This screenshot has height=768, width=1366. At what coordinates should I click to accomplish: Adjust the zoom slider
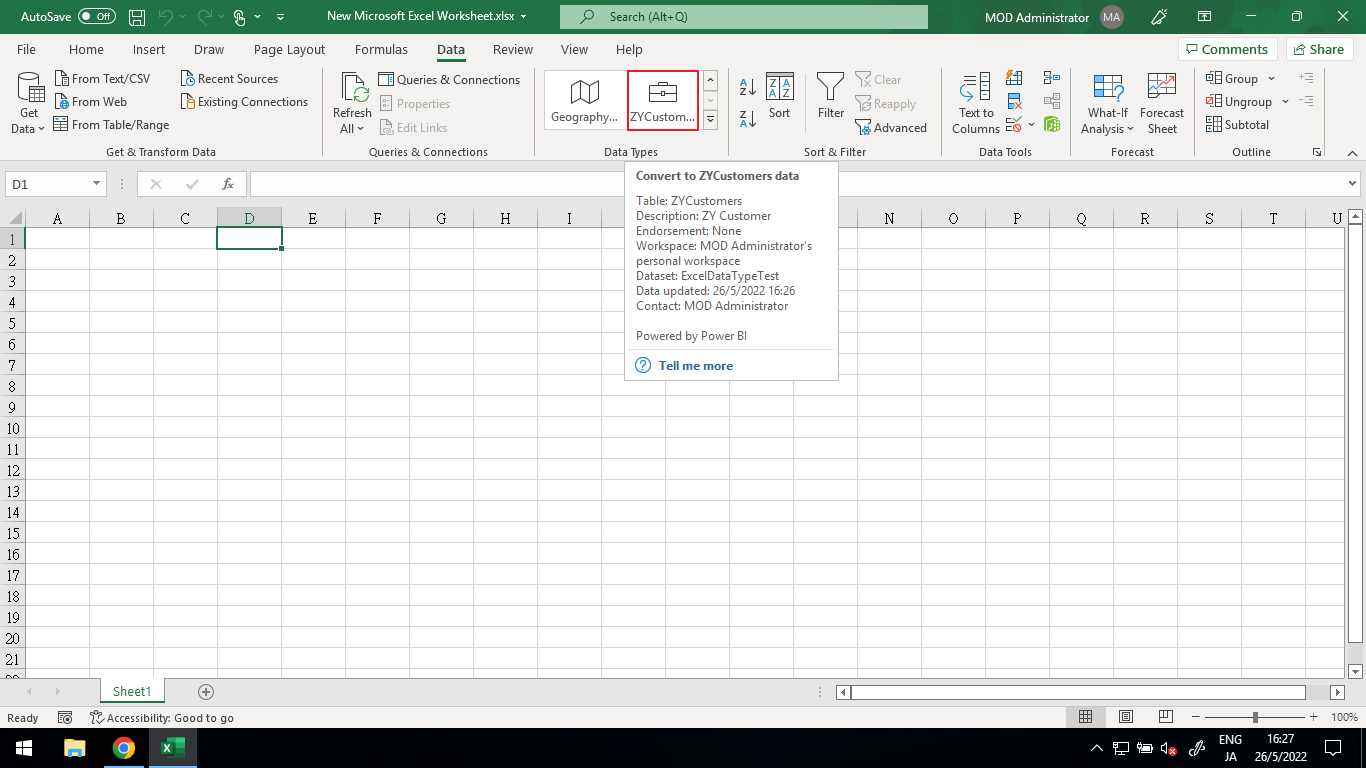(x=1253, y=717)
